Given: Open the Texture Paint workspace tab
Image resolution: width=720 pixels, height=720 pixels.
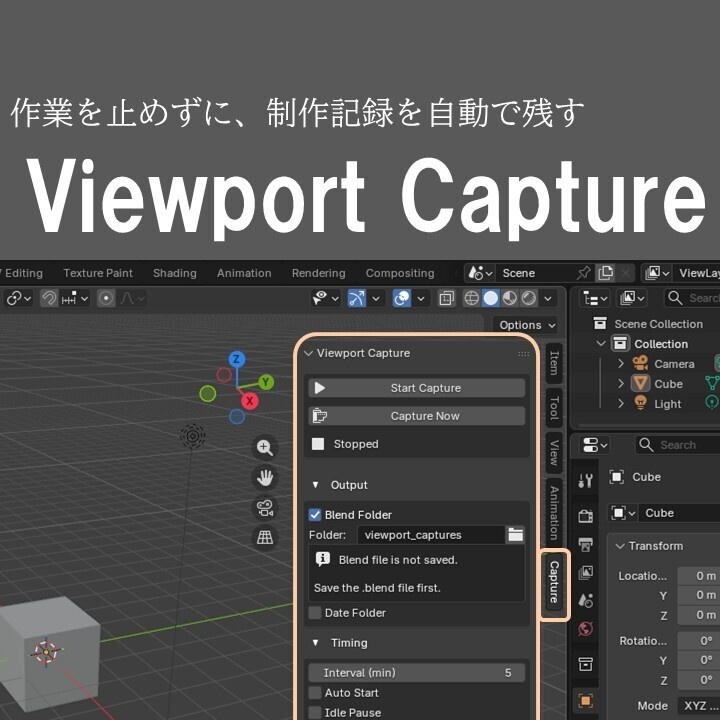Looking at the screenshot, I should [98, 273].
